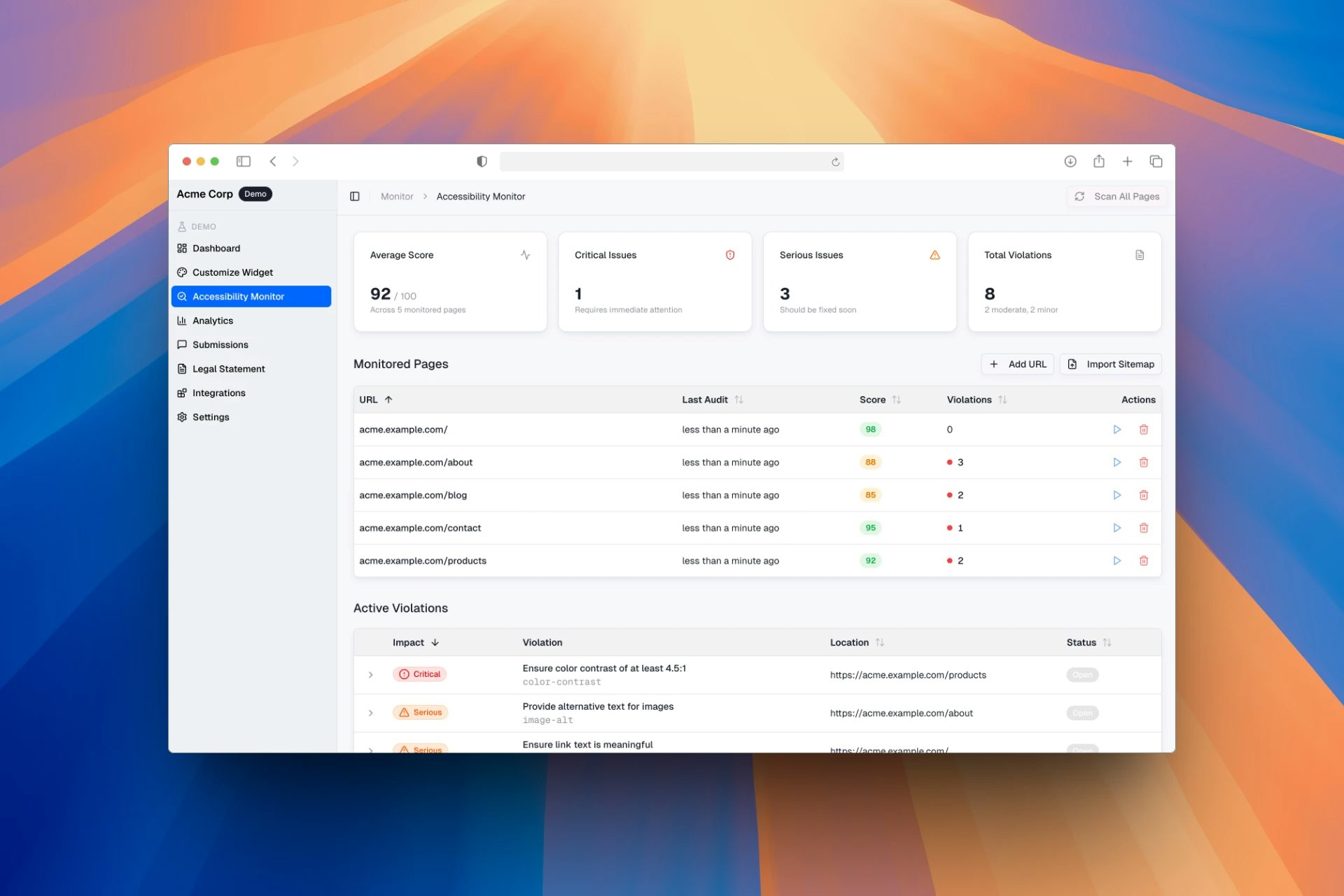Toggle Safari sidebar button

pos(244,162)
